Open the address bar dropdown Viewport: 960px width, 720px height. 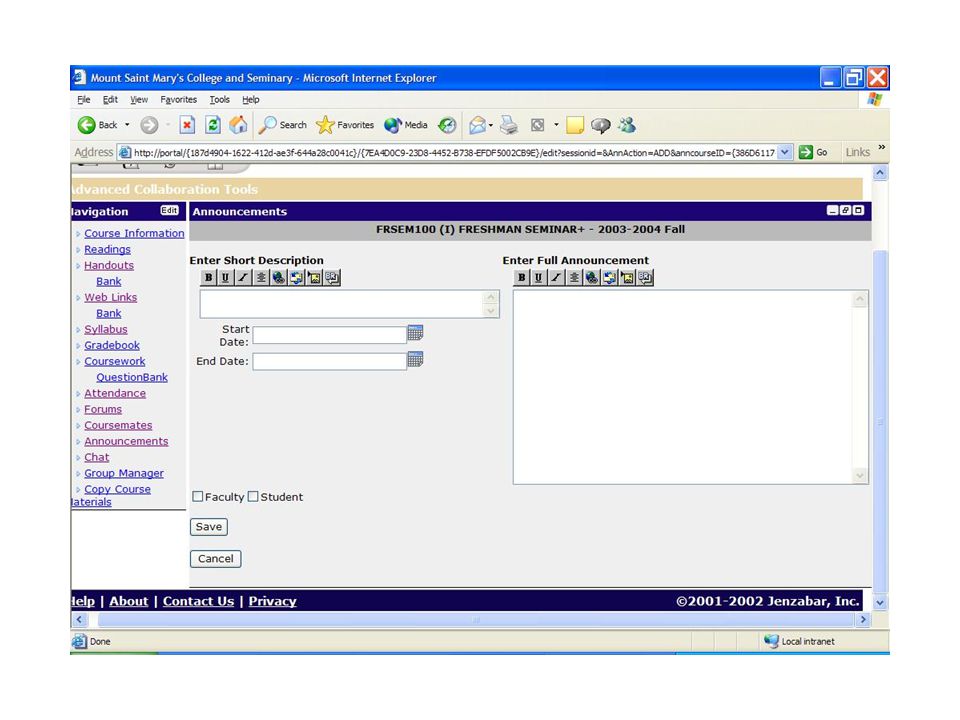coord(785,152)
